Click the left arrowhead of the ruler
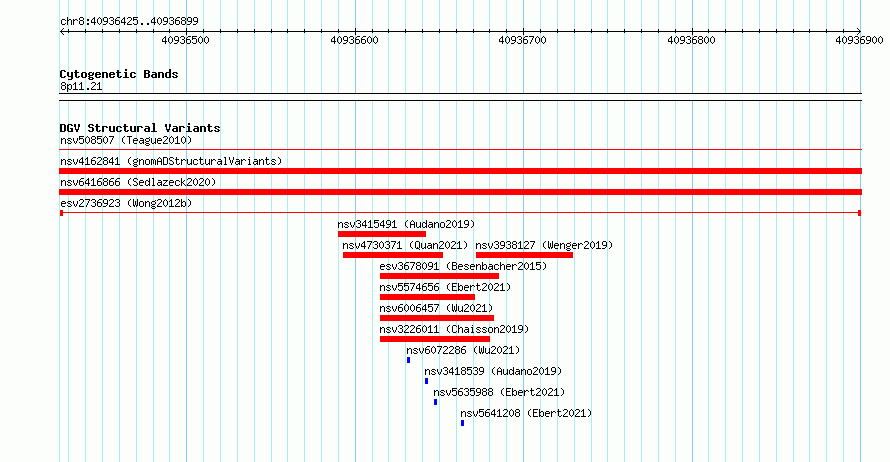Viewport: 890px width, 462px height. 62,32
